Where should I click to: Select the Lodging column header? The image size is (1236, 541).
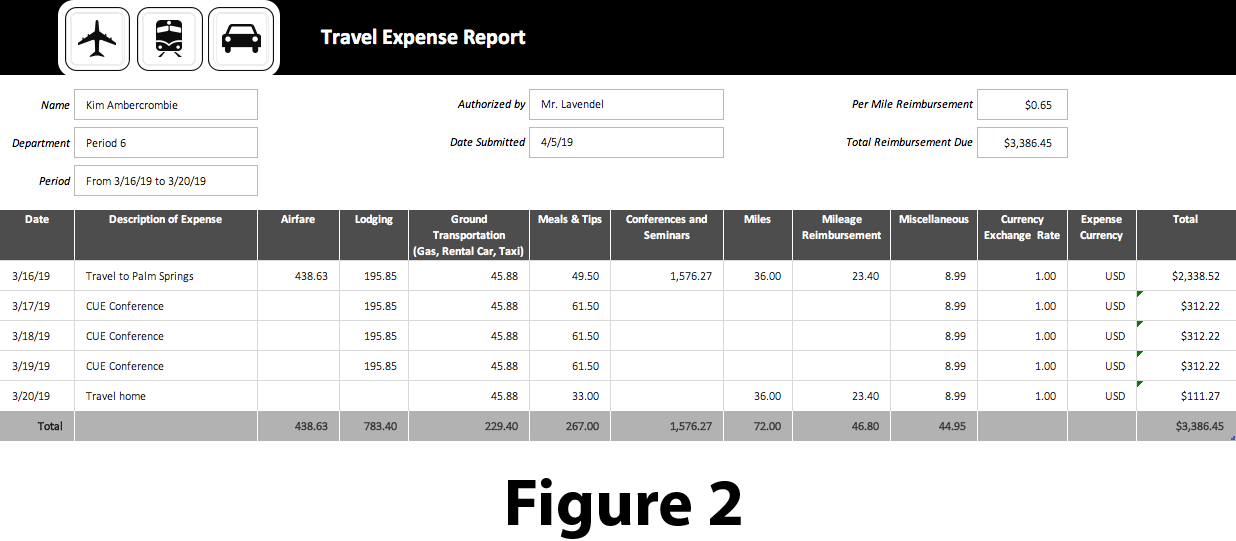coord(374,220)
